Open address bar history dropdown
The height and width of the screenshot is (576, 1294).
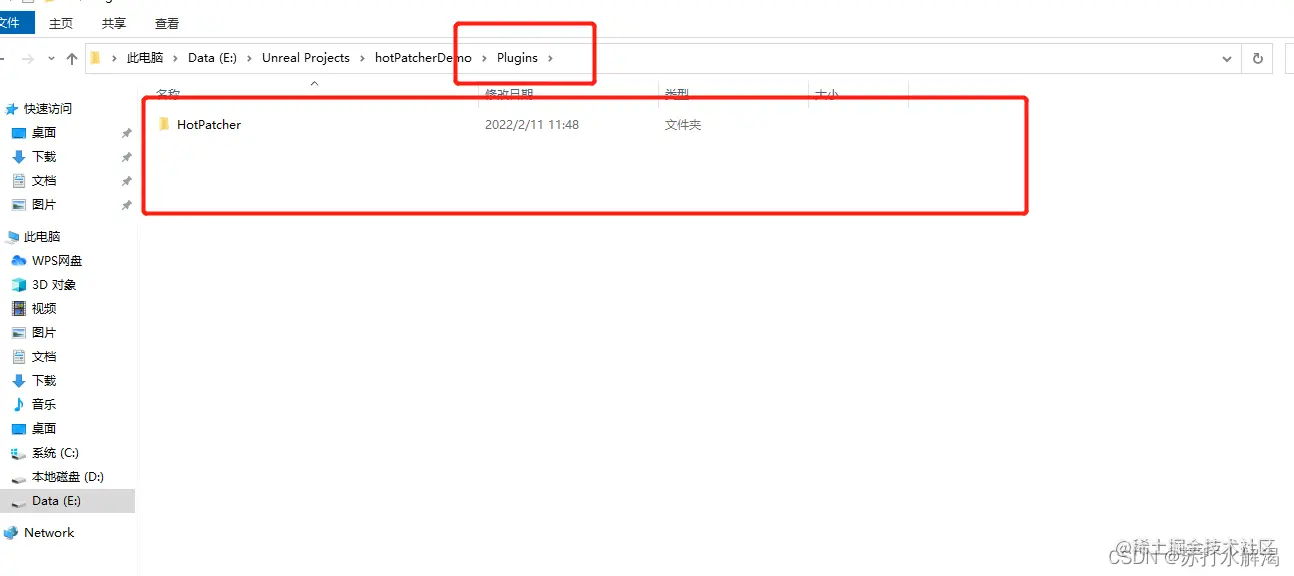click(x=1227, y=59)
